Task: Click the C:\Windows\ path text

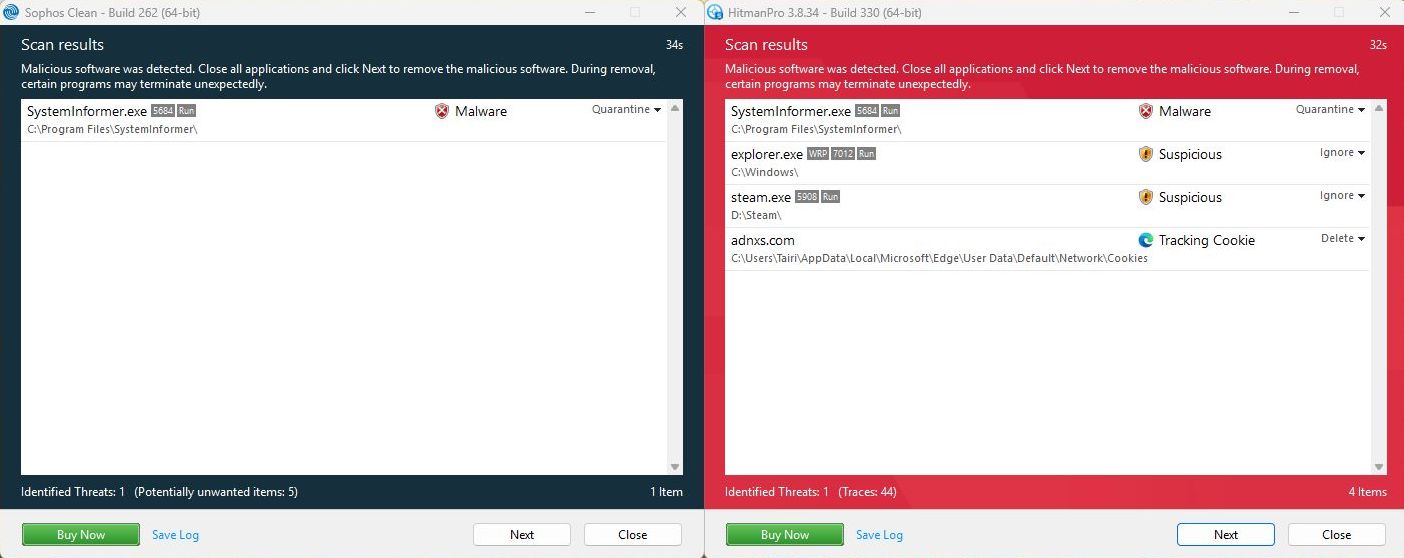Action: [764, 173]
